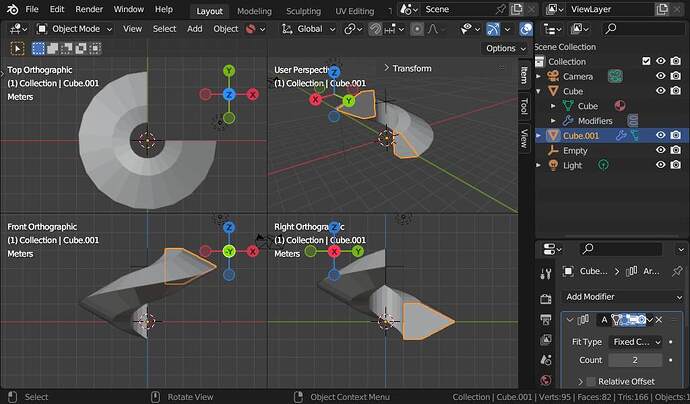The height and width of the screenshot is (404, 690).
Task: Click the green Y axis on Top Orthographic gizmo
Action: click(229, 70)
